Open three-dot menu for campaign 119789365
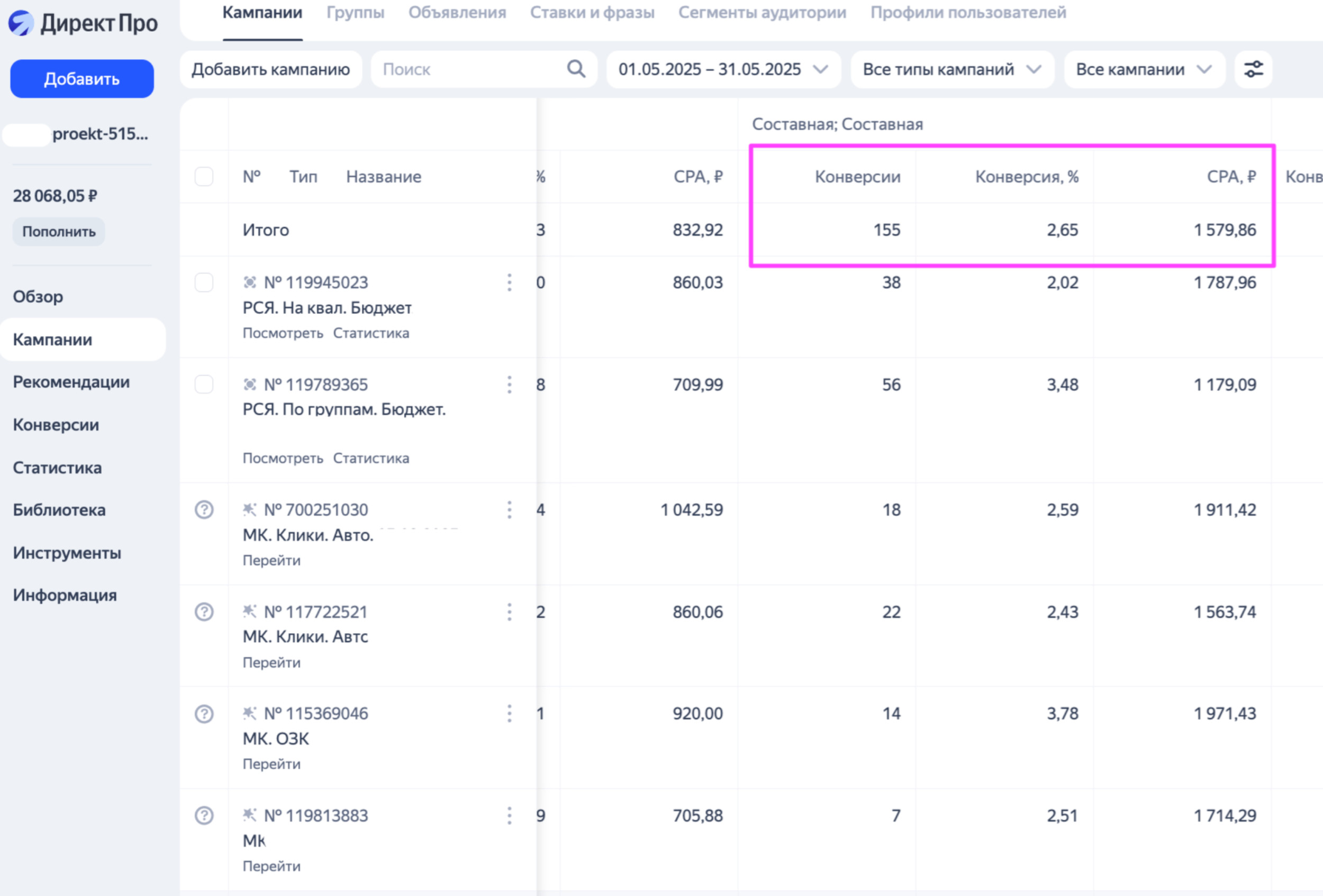The width and height of the screenshot is (1323, 896). coord(510,385)
